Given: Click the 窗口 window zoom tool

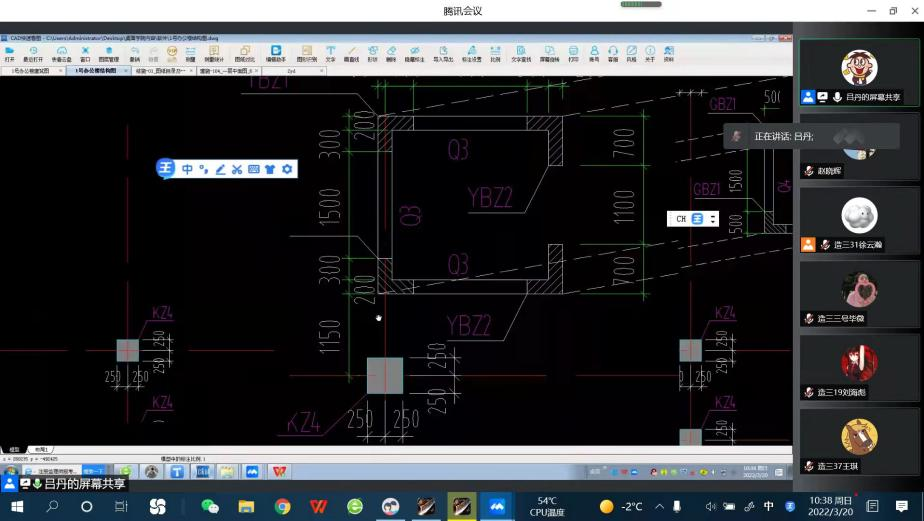Looking at the screenshot, I should [x=85, y=54].
